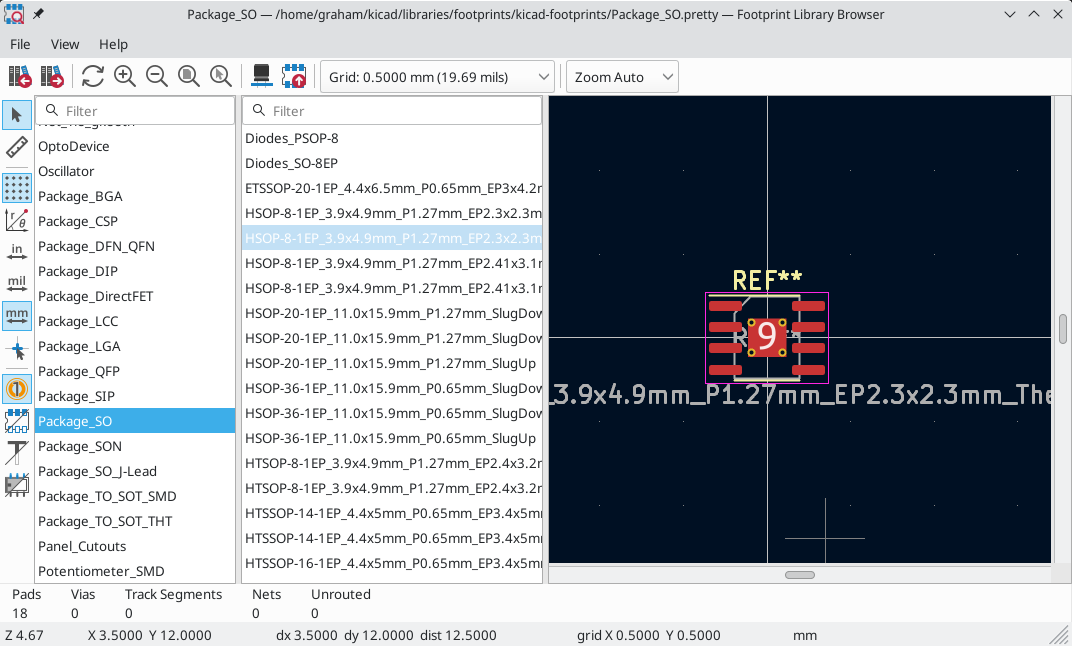Open the Zoom Auto dropdown

point(622,77)
